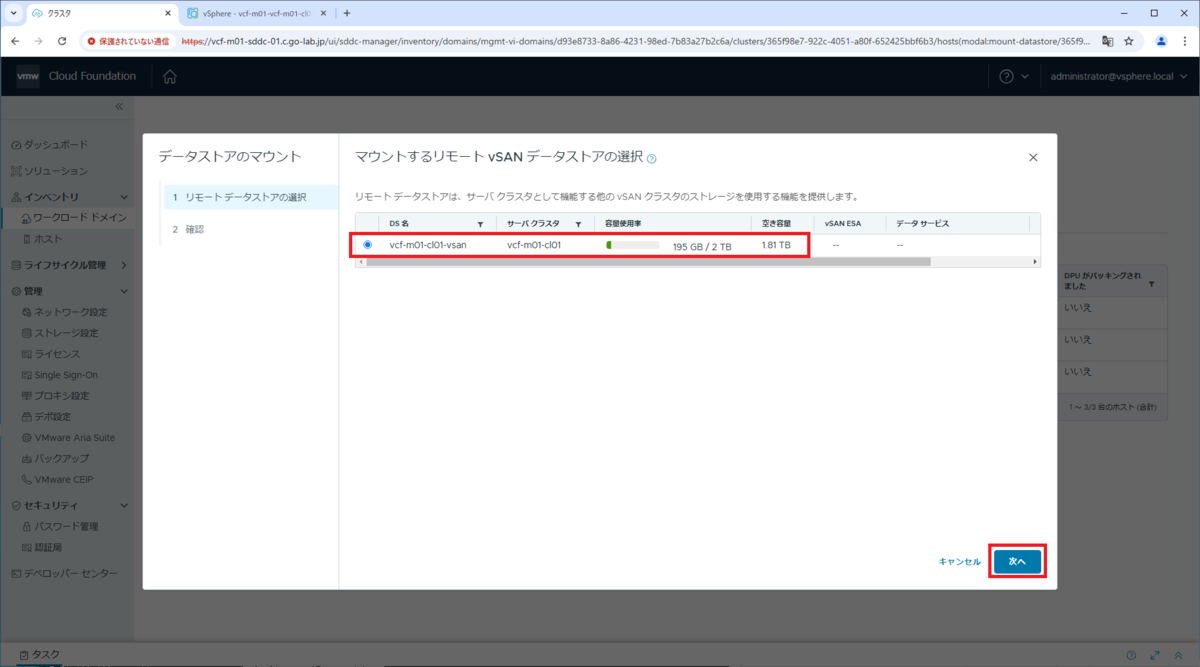
Task: Open the help icon beside the dialog title
Action: click(652, 158)
